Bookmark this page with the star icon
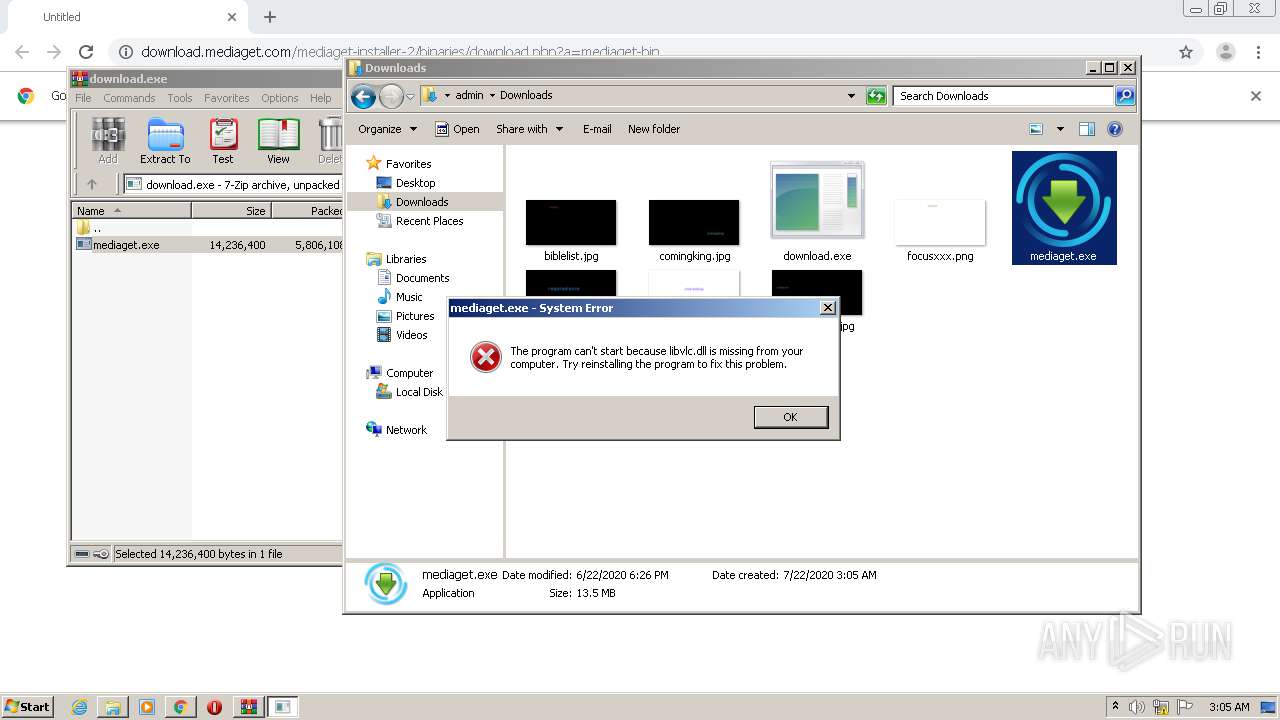 point(1186,52)
